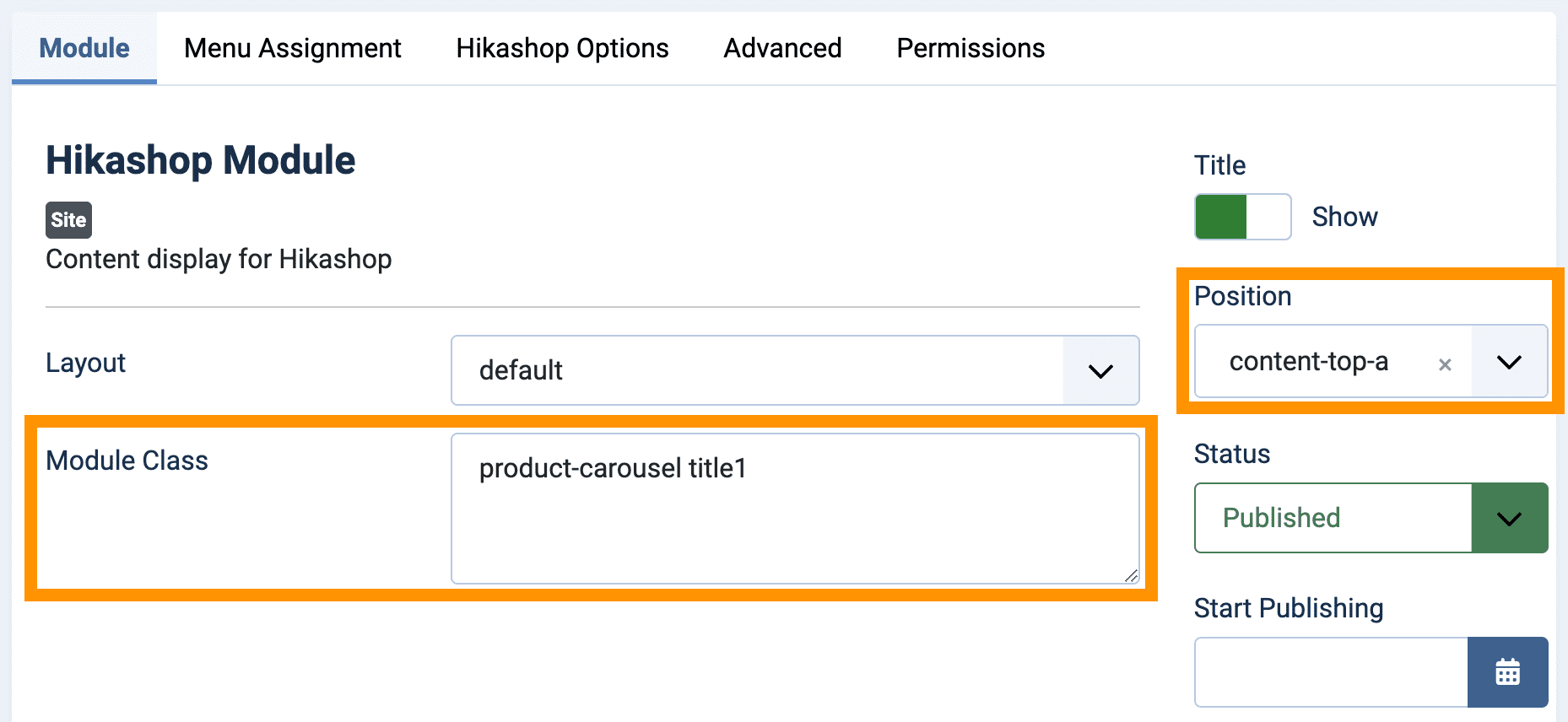The width and height of the screenshot is (1568, 722).
Task: Click the Site badge label
Action: click(68, 220)
